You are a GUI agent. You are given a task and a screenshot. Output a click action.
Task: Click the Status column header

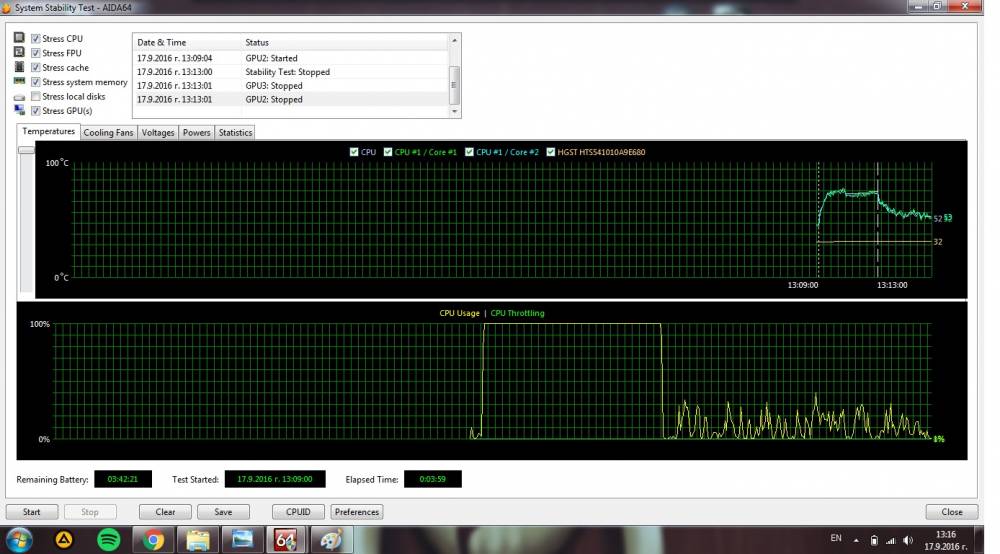click(x=345, y=42)
